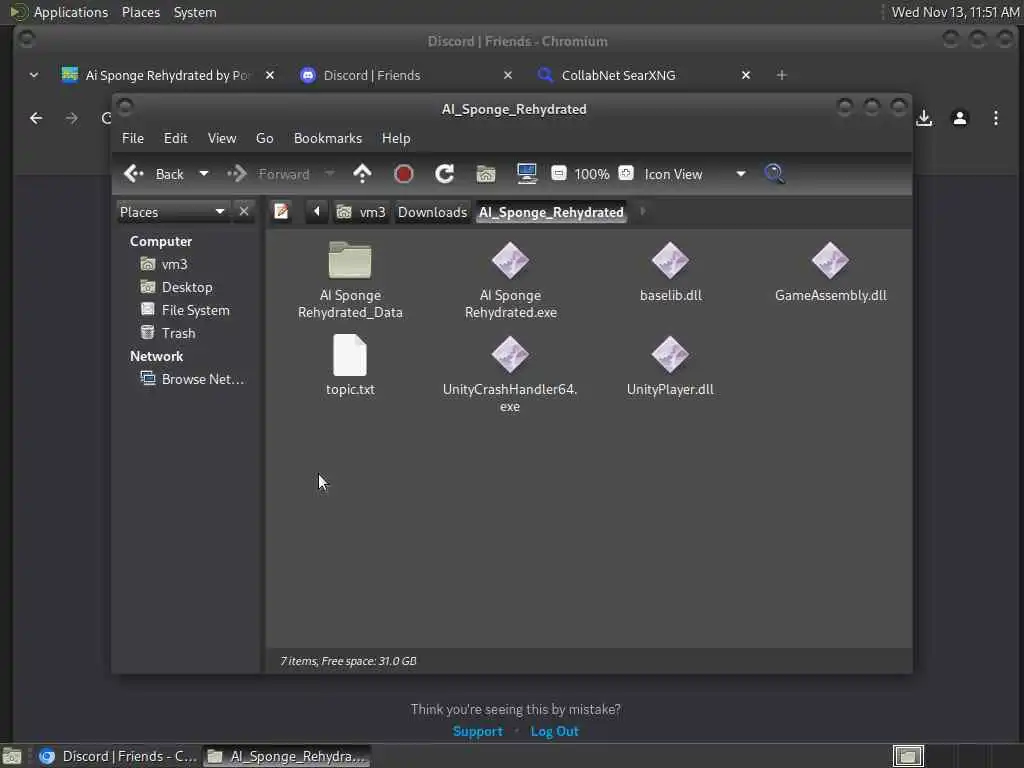Open Chromium profile icon
Image resolution: width=1024 pixels, height=768 pixels.
tap(959, 118)
